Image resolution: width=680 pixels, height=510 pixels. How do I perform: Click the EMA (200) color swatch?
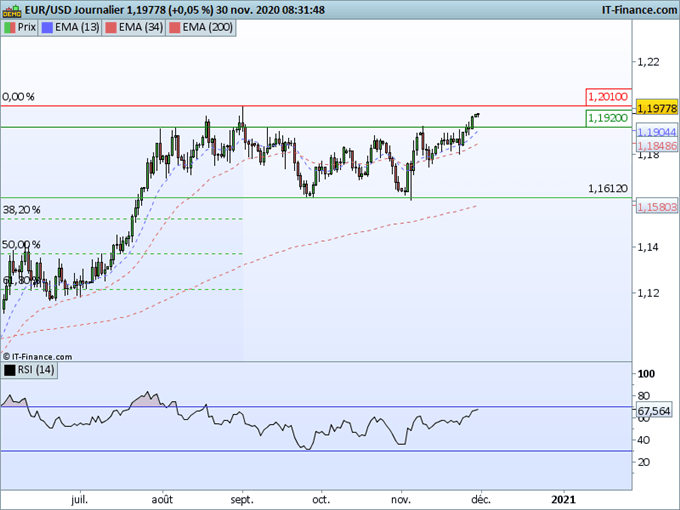coord(174,28)
